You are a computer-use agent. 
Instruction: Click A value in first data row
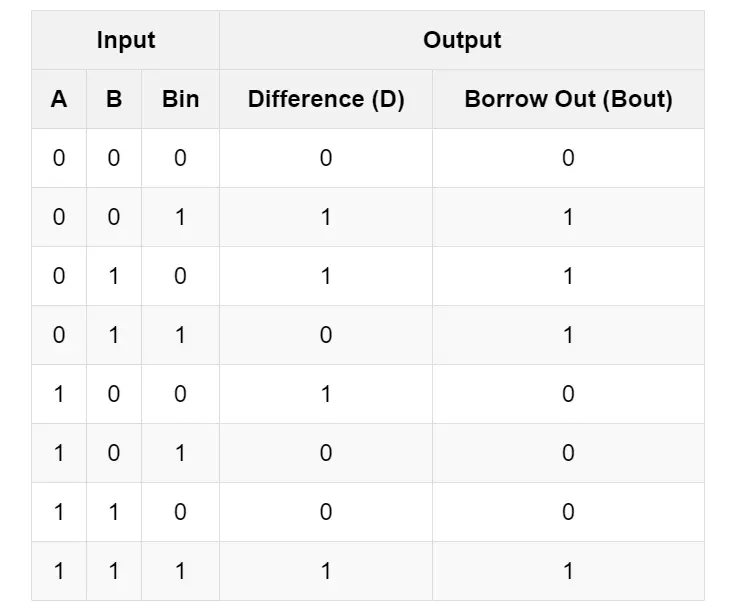[59, 158]
